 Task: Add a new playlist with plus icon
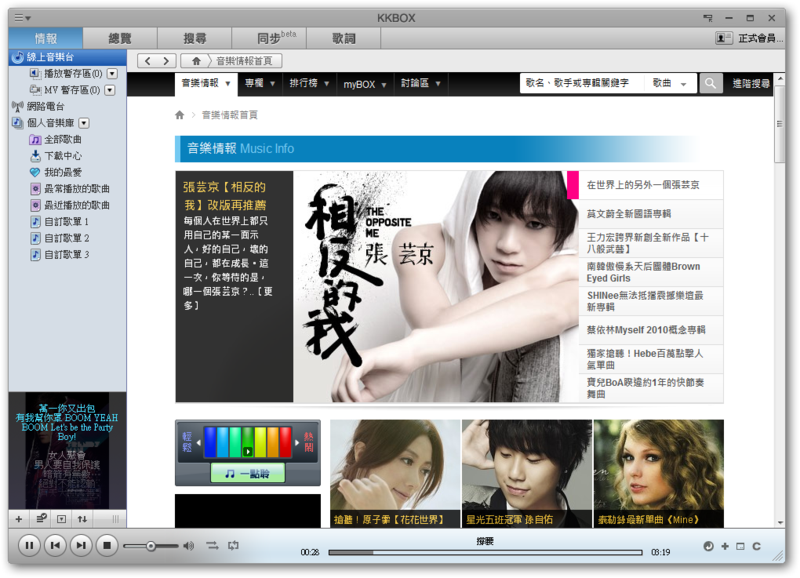coord(18,519)
